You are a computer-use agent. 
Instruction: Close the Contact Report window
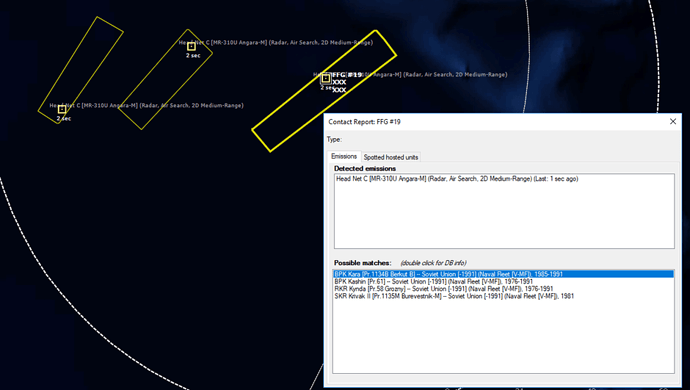pos(673,121)
